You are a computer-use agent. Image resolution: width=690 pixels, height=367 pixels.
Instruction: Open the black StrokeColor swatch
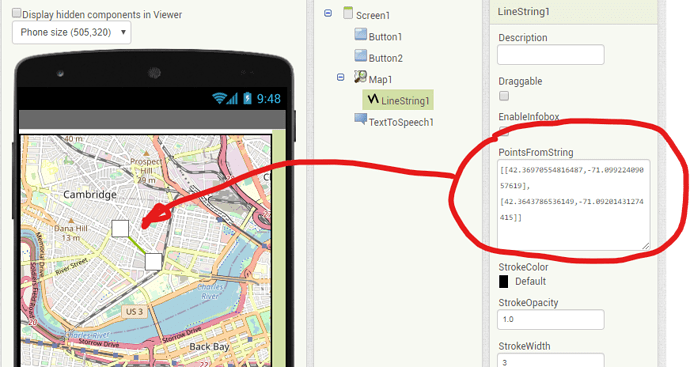[x=503, y=282]
